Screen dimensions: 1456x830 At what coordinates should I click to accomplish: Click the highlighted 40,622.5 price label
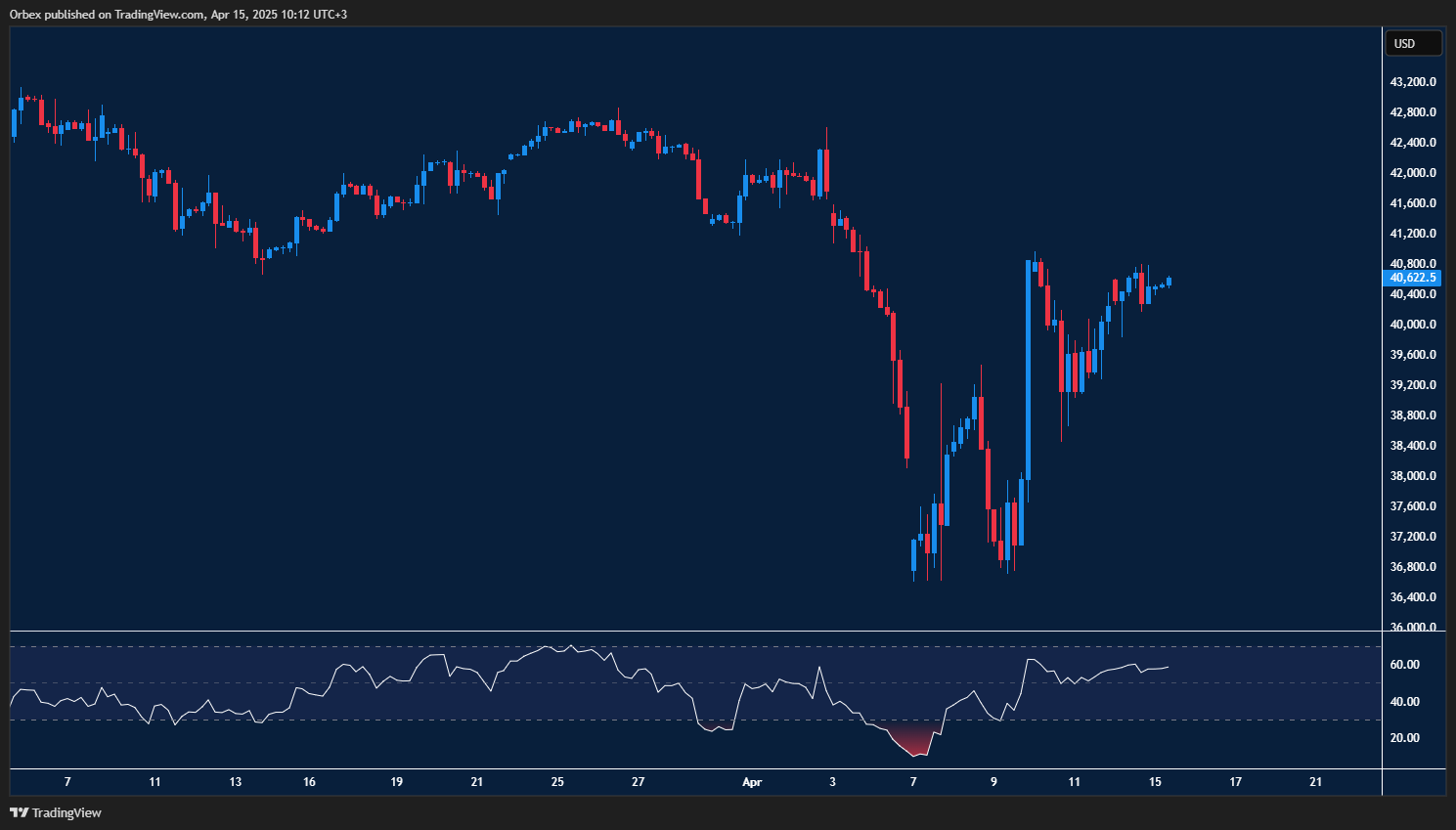pos(1411,278)
